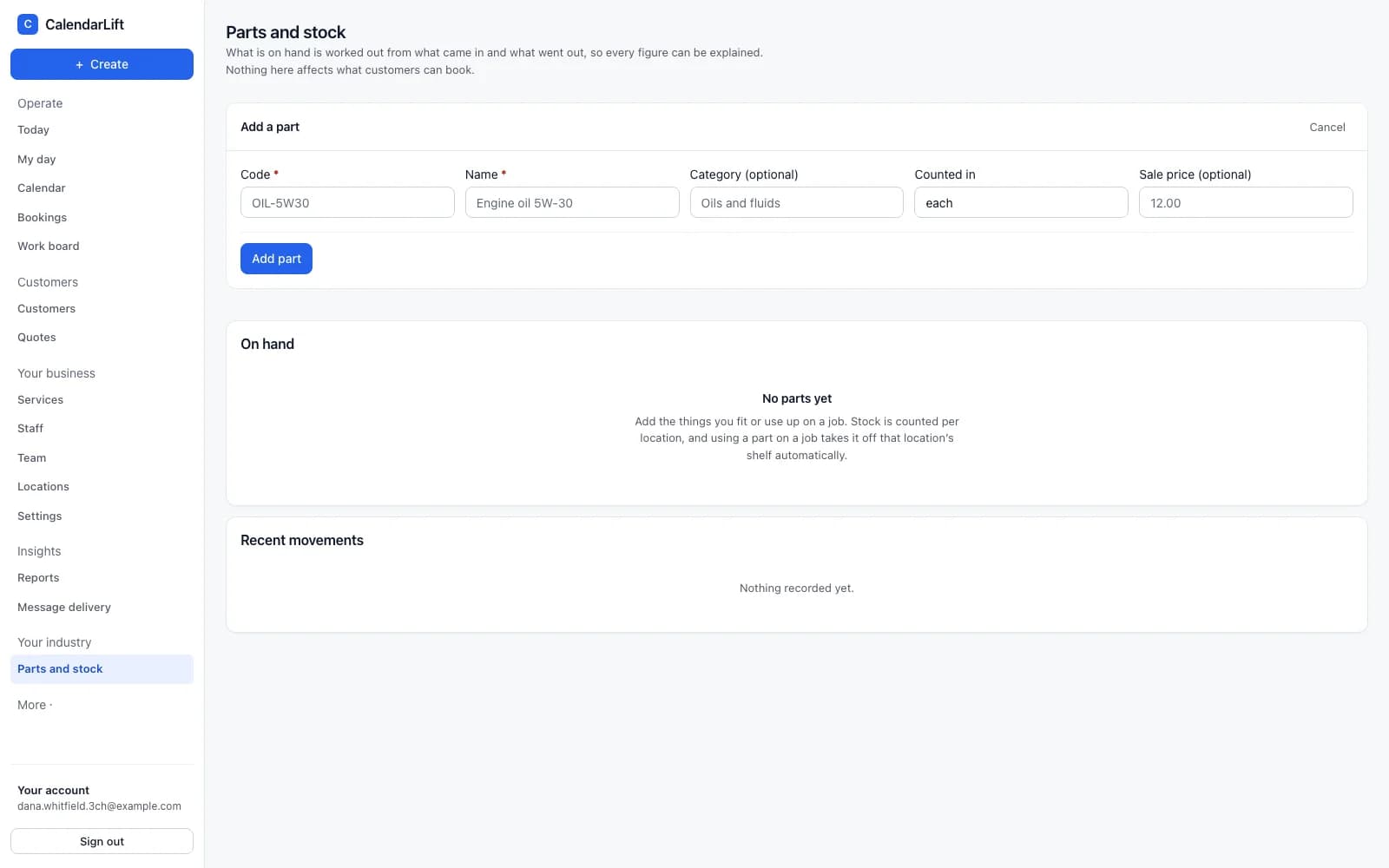Focus the Code input field
The image size is (1389, 868).
(x=347, y=202)
